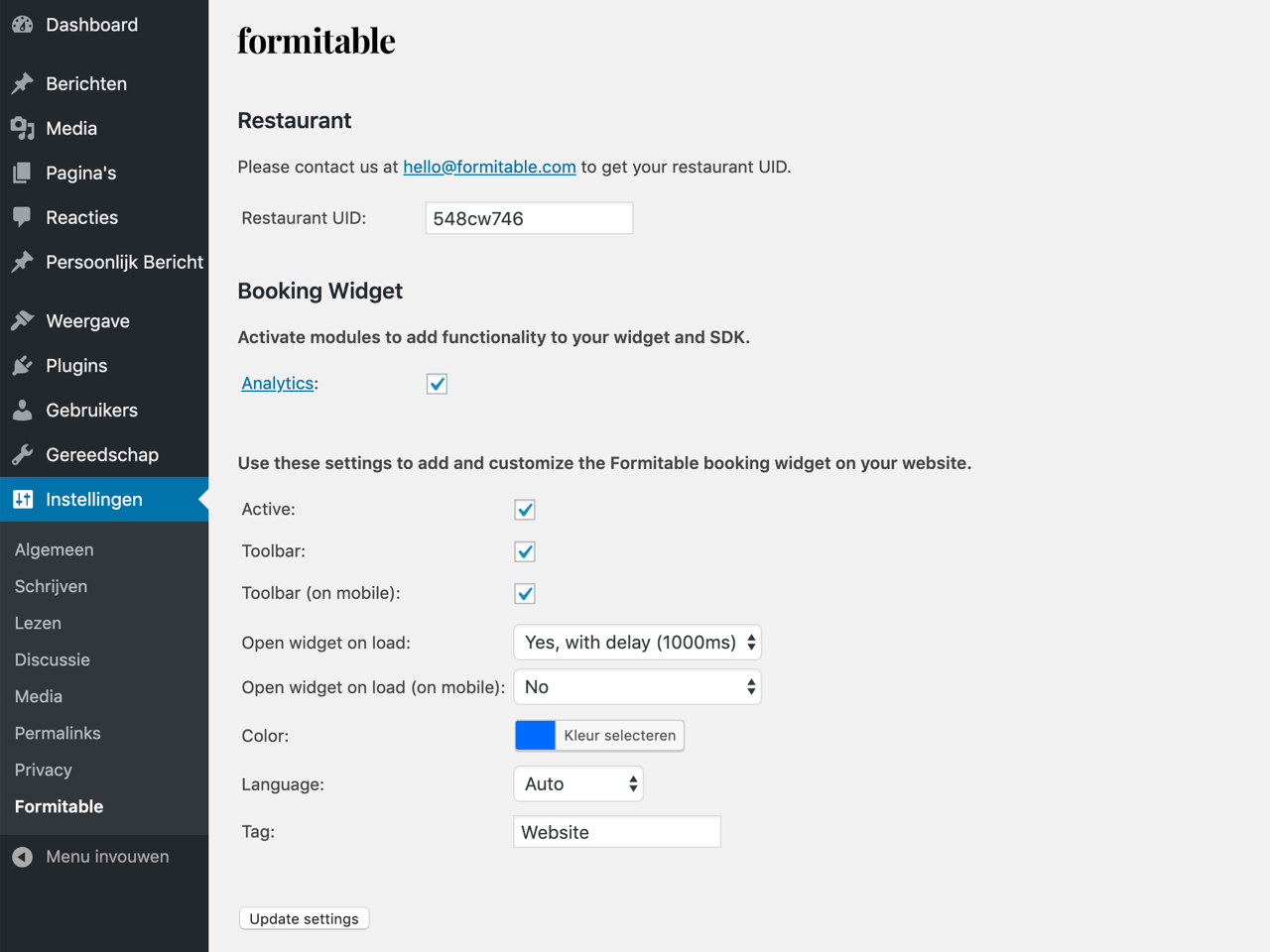
Task: Click the Gebruikers user icon
Action: click(22, 410)
